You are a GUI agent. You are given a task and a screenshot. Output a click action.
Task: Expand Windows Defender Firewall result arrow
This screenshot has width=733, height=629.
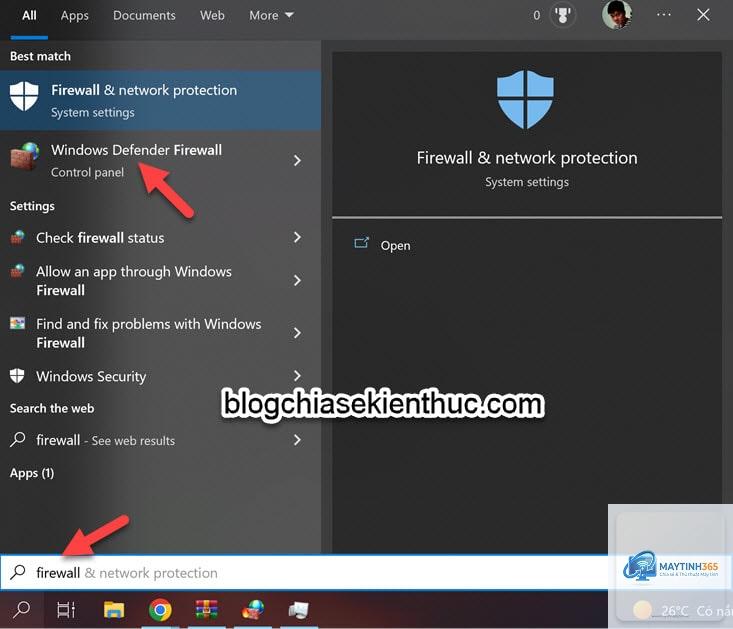pyautogui.click(x=297, y=160)
